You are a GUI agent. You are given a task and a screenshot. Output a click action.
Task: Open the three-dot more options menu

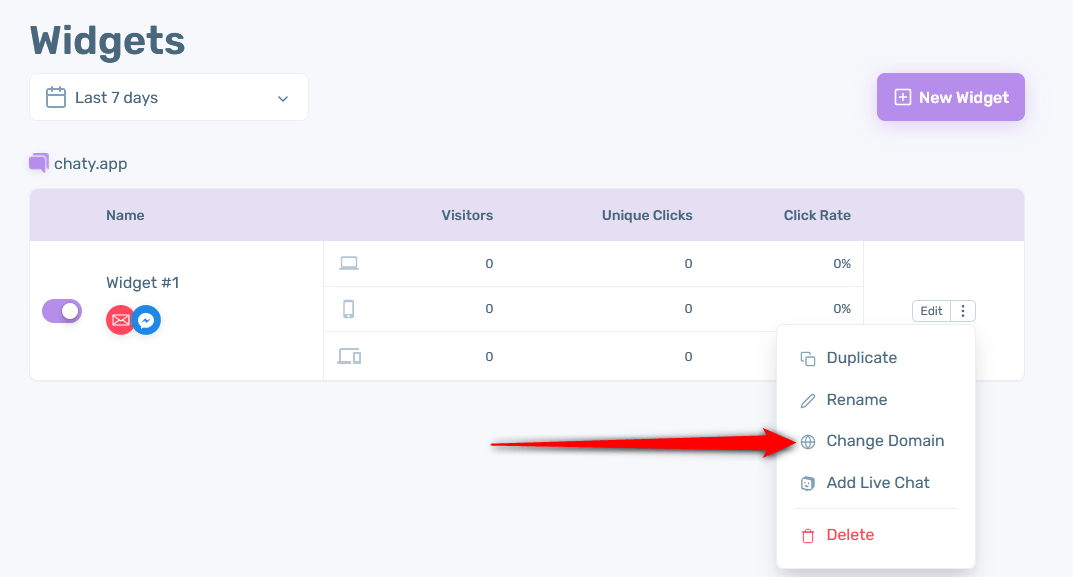pos(963,311)
